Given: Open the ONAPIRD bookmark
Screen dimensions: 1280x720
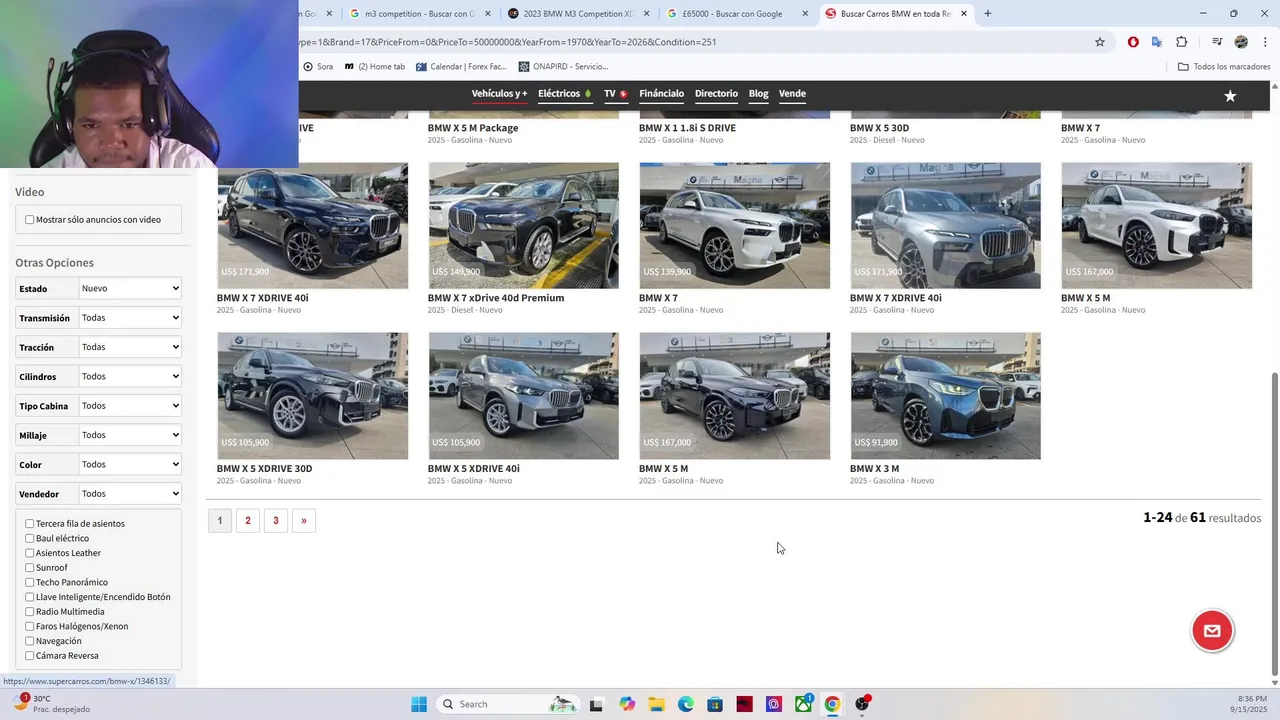Looking at the screenshot, I should (563, 67).
